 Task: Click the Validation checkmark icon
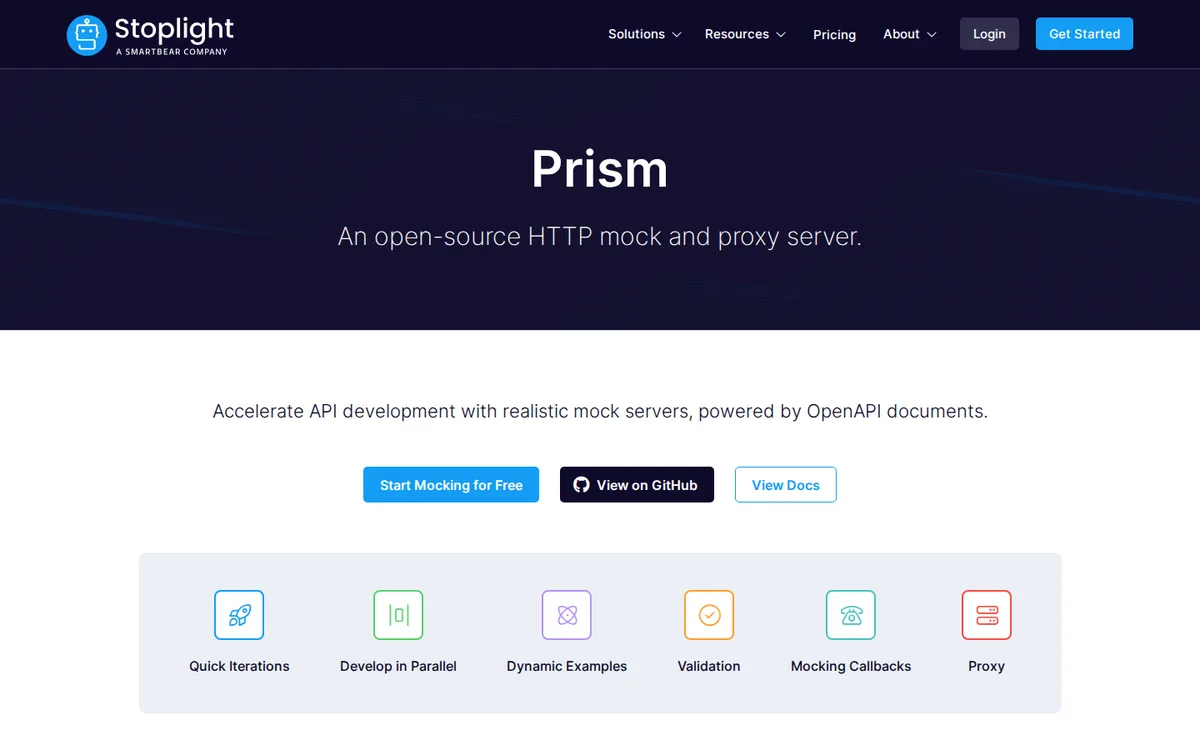(709, 615)
